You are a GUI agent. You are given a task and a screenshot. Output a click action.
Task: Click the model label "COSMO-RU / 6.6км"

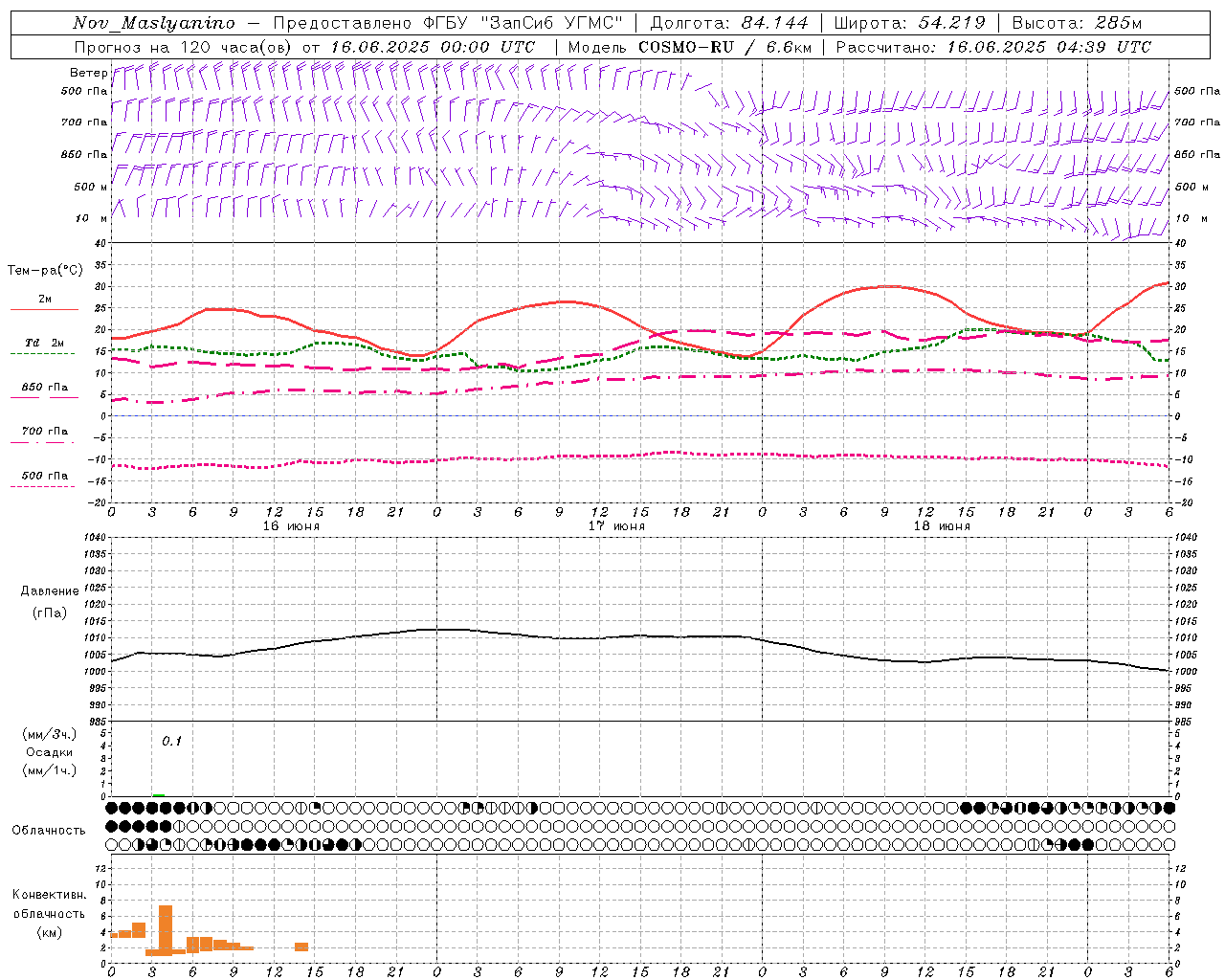(725, 47)
